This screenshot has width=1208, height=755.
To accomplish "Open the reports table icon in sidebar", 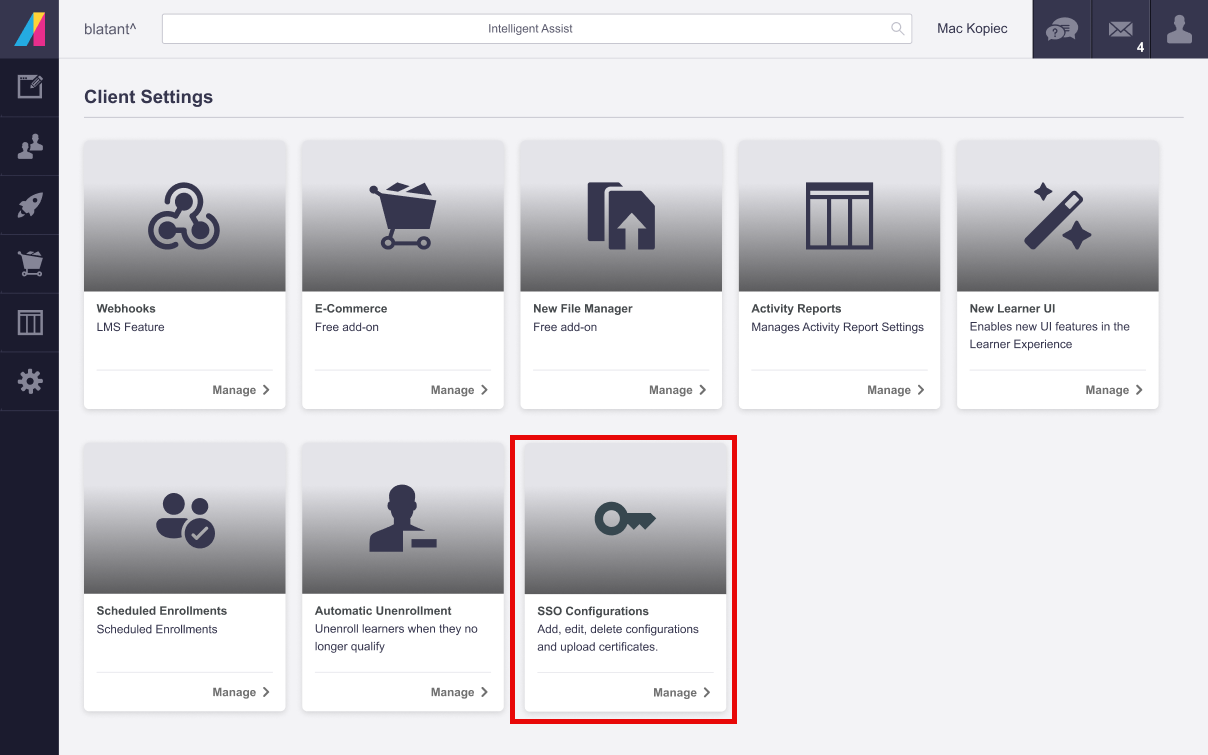I will point(30,323).
